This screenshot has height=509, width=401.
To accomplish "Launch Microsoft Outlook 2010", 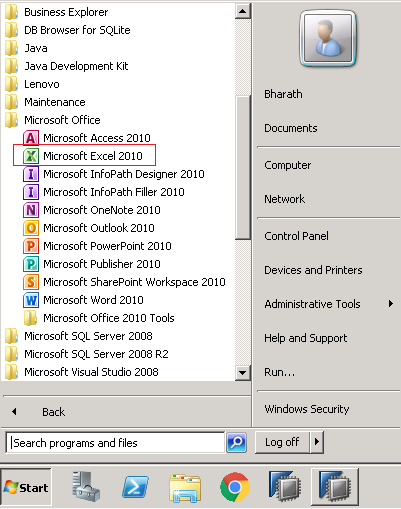I will pyautogui.click(x=89, y=228).
